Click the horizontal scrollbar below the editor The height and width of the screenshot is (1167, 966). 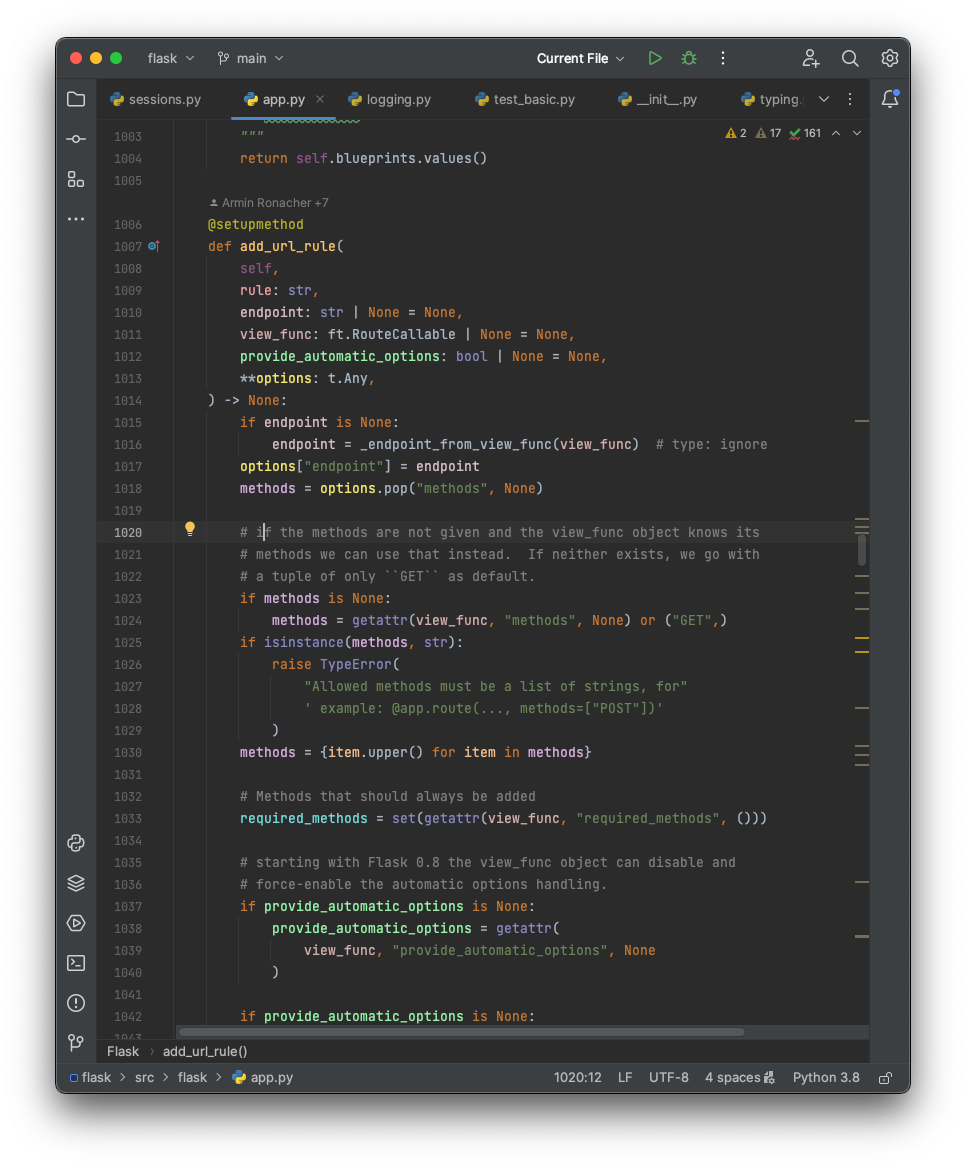coord(461,1032)
